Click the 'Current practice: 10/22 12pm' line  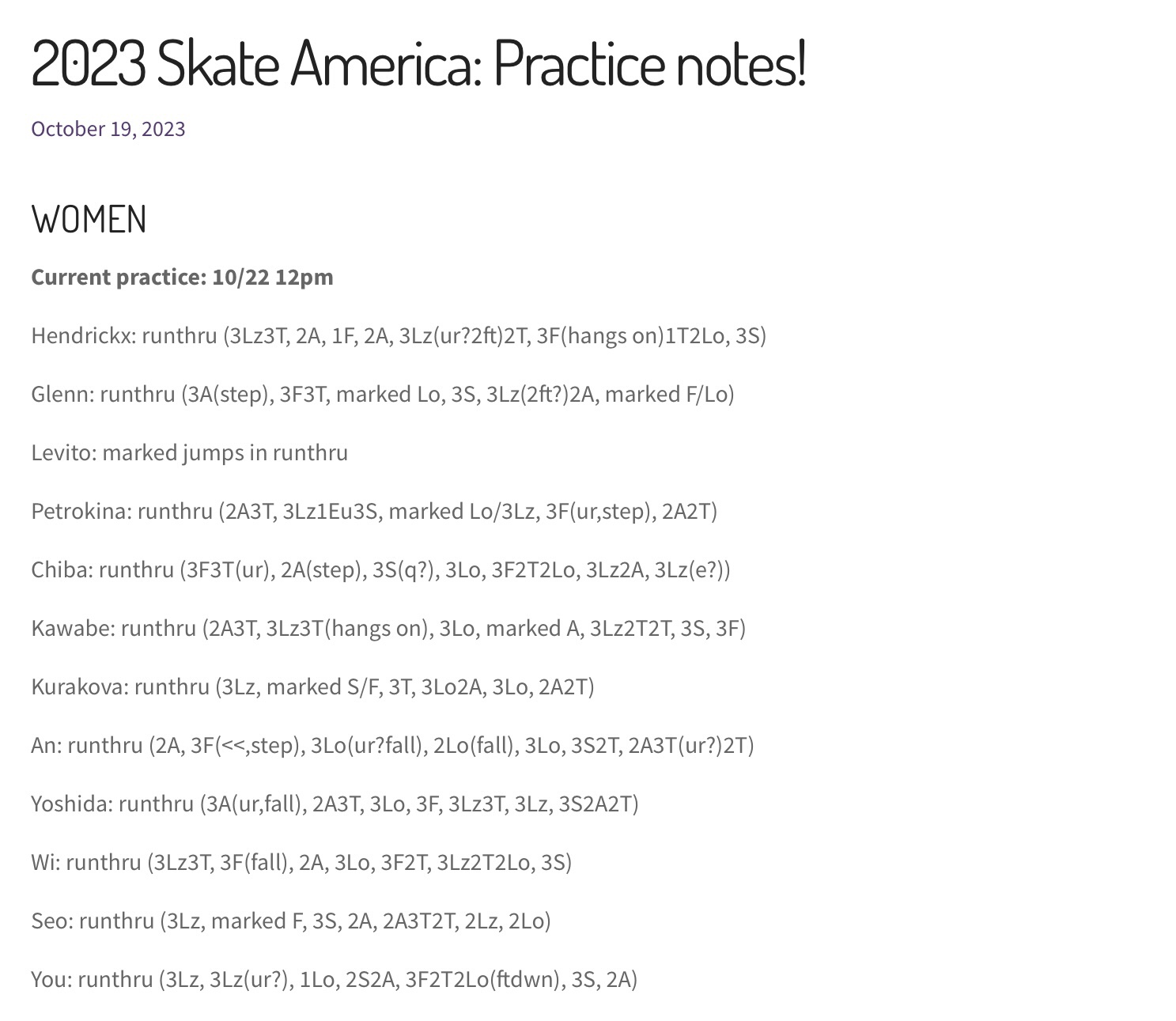pyautogui.click(x=183, y=277)
